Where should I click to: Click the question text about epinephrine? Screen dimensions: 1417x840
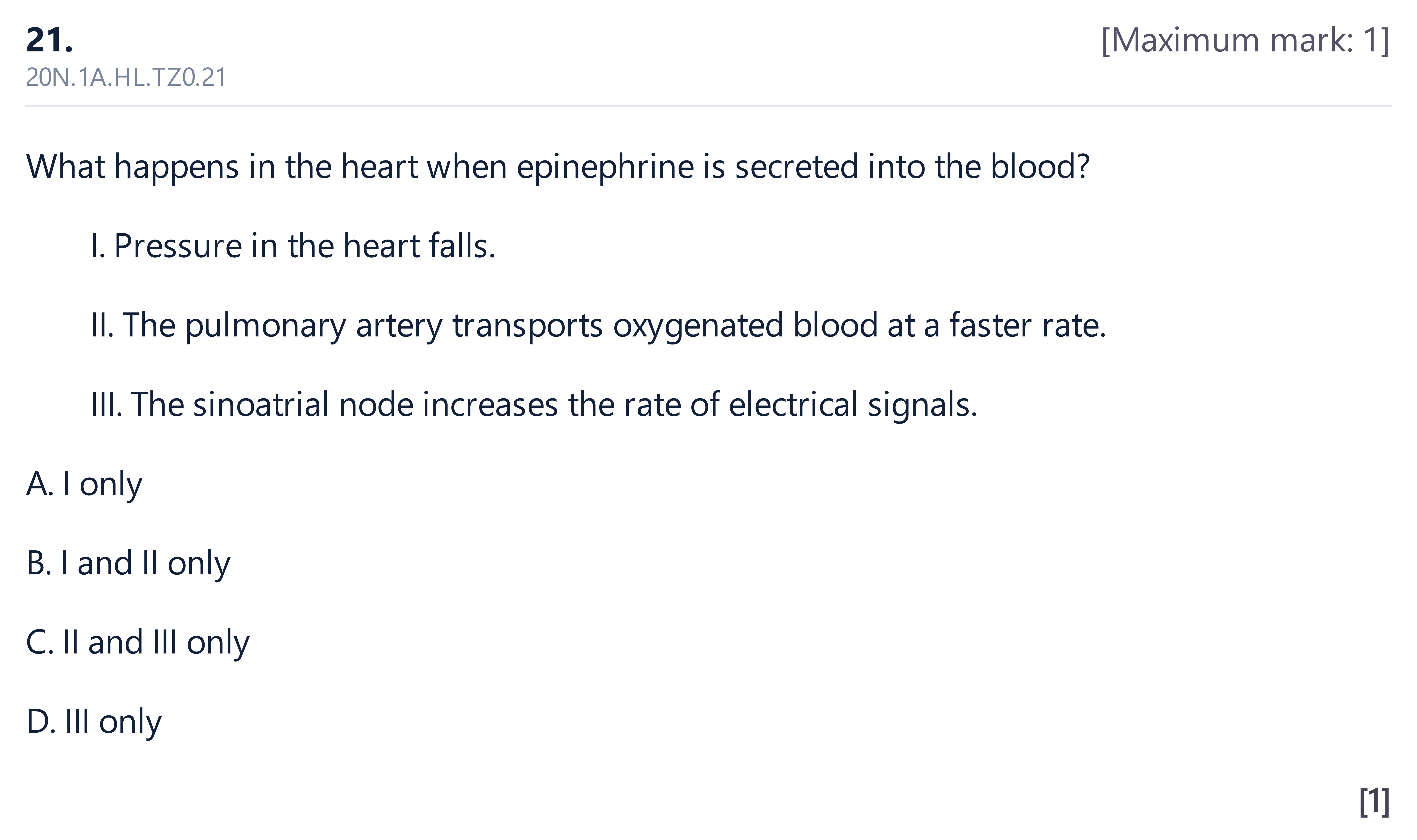[558, 168]
